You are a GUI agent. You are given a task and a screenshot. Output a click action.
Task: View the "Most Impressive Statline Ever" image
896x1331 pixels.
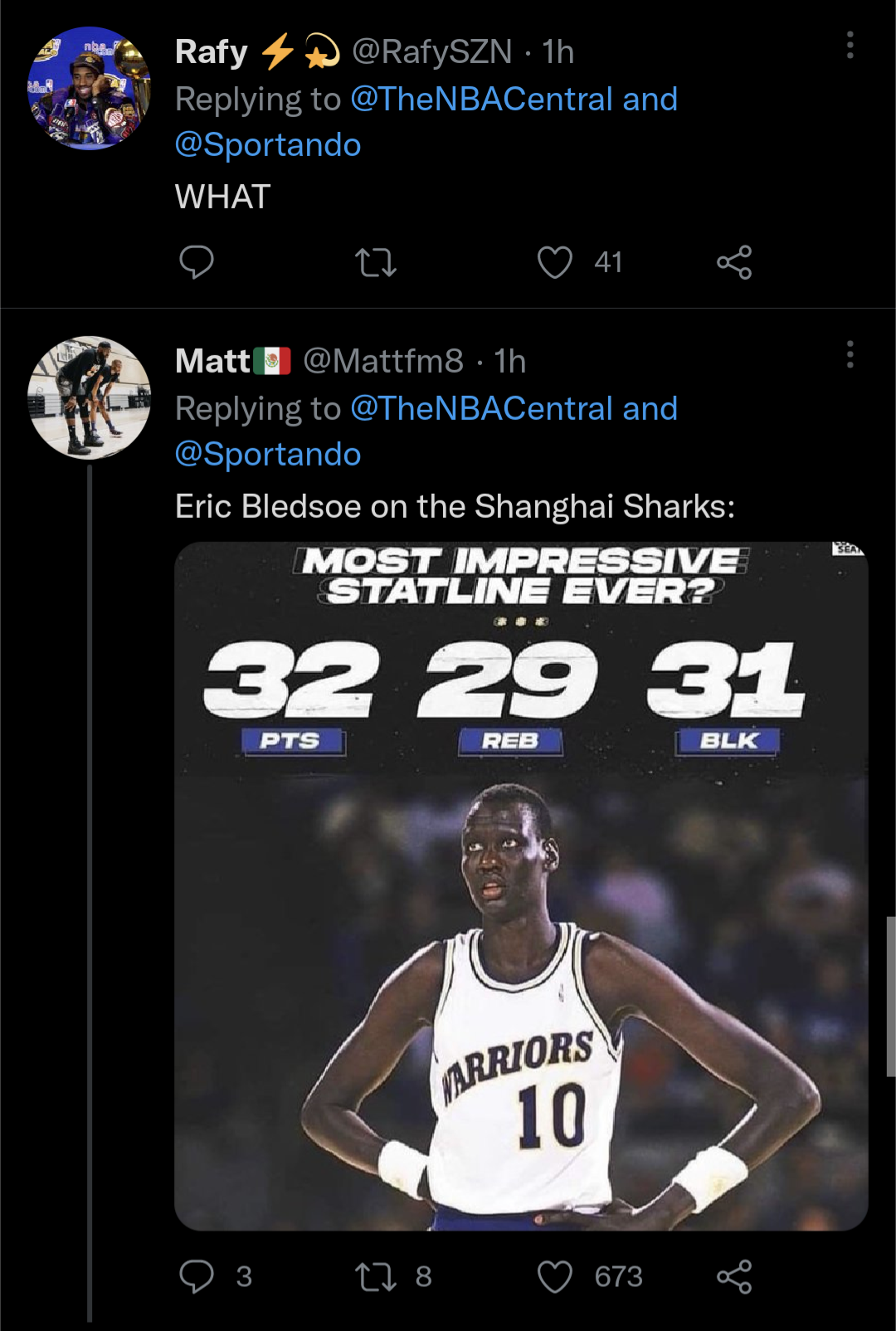(x=521, y=885)
